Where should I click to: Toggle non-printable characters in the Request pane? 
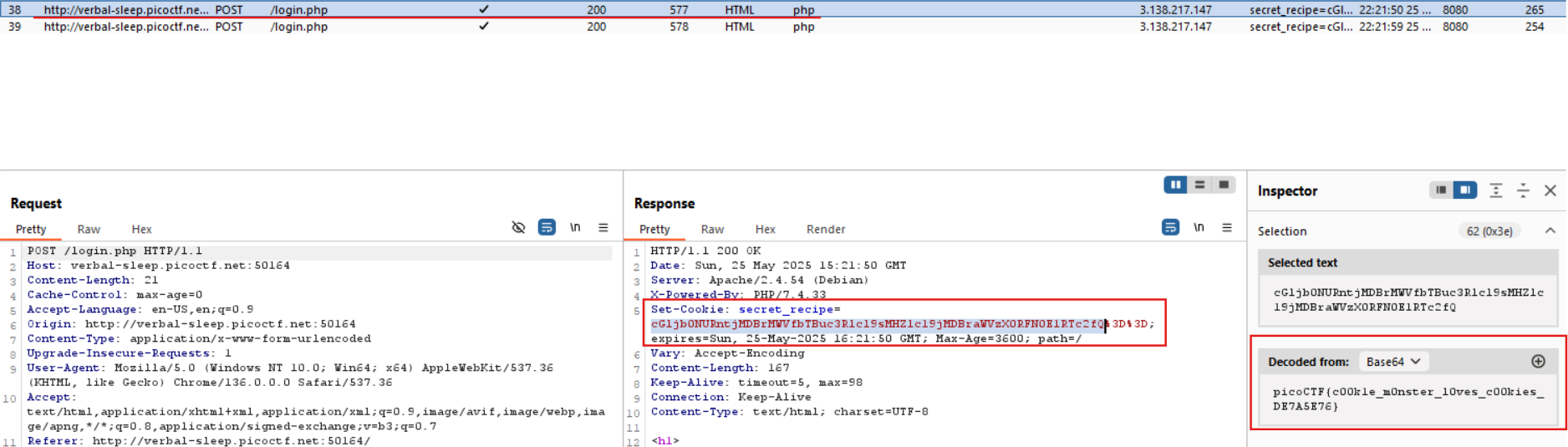click(x=575, y=227)
